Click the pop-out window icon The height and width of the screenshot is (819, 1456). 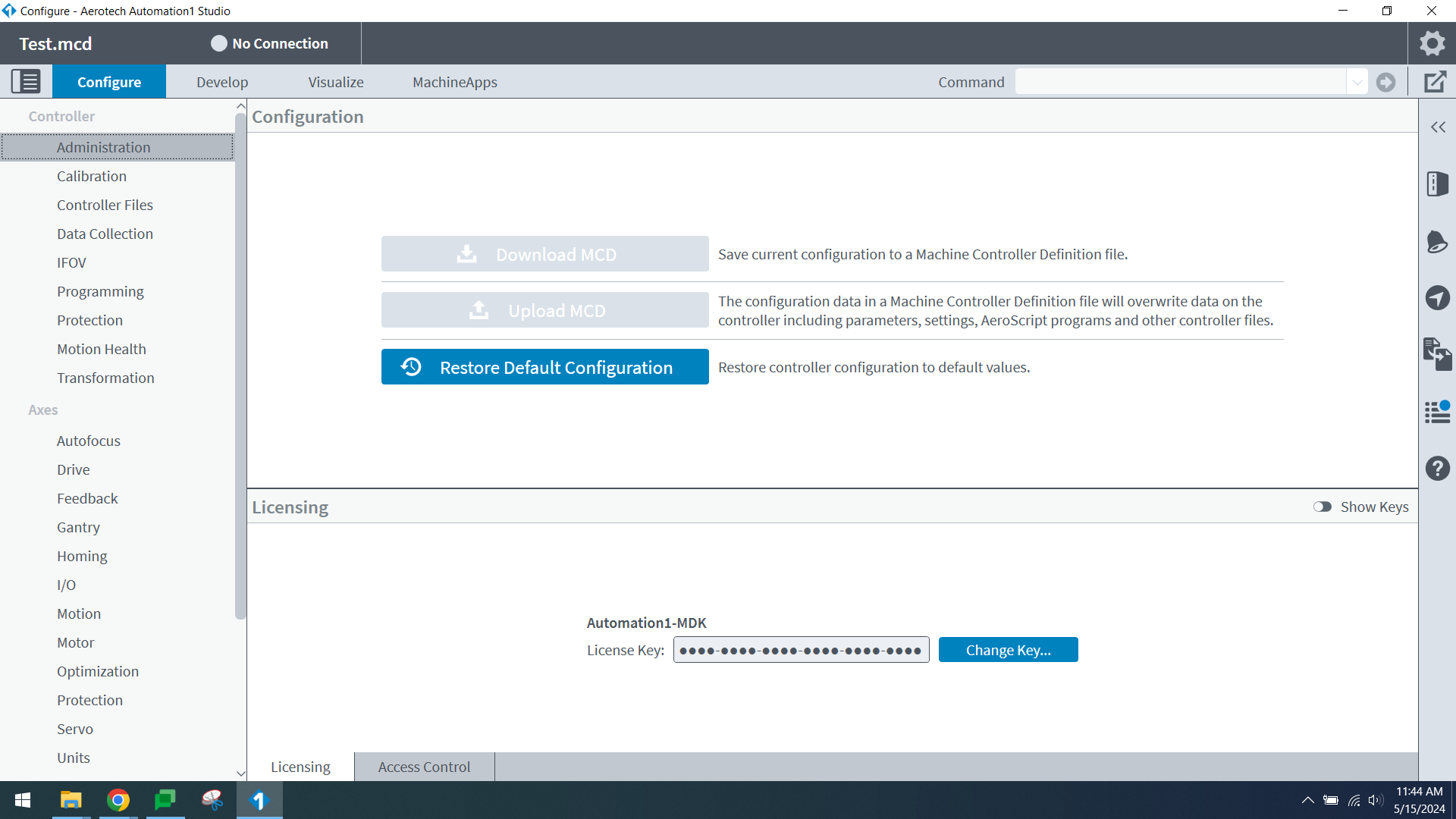pos(1435,82)
